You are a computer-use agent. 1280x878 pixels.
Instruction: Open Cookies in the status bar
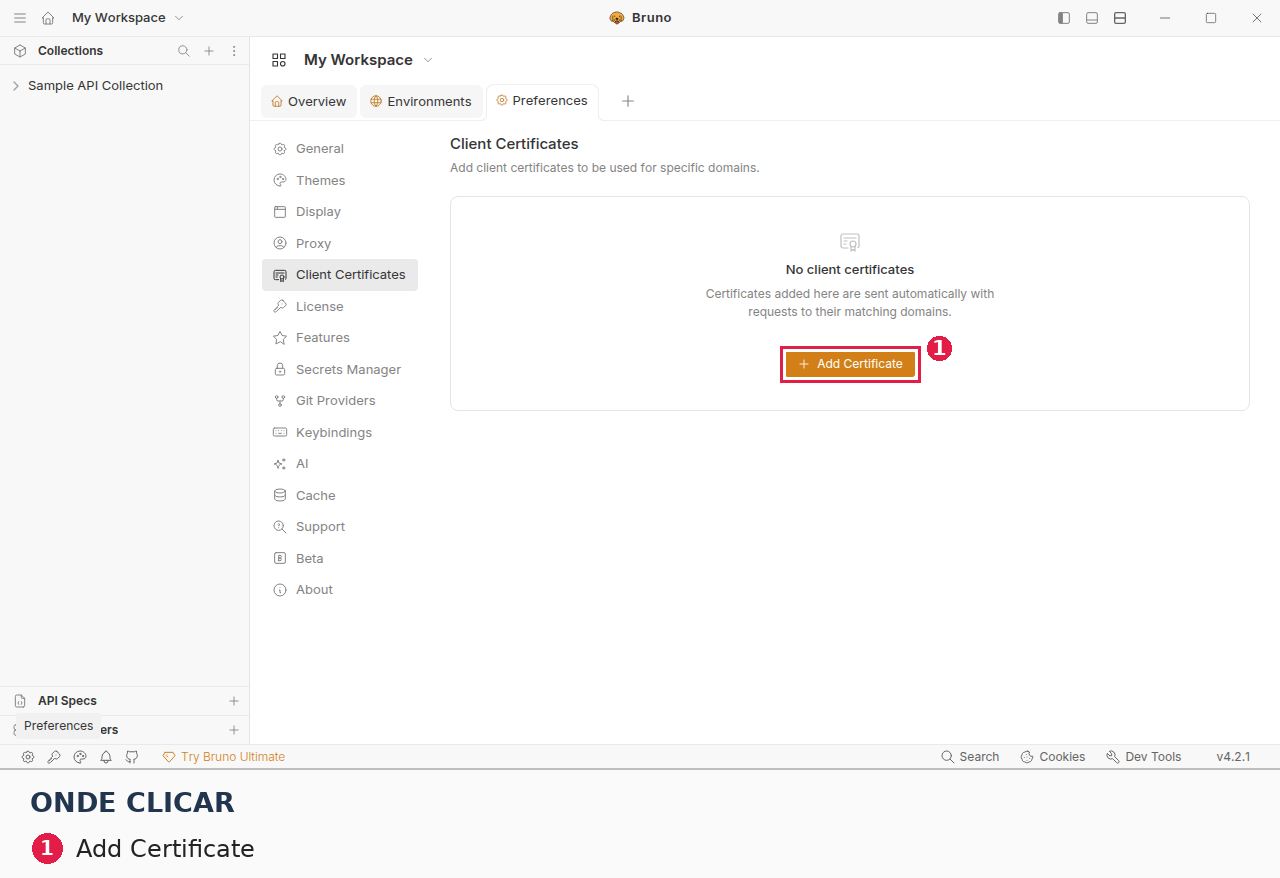click(x=1052, y=757)
